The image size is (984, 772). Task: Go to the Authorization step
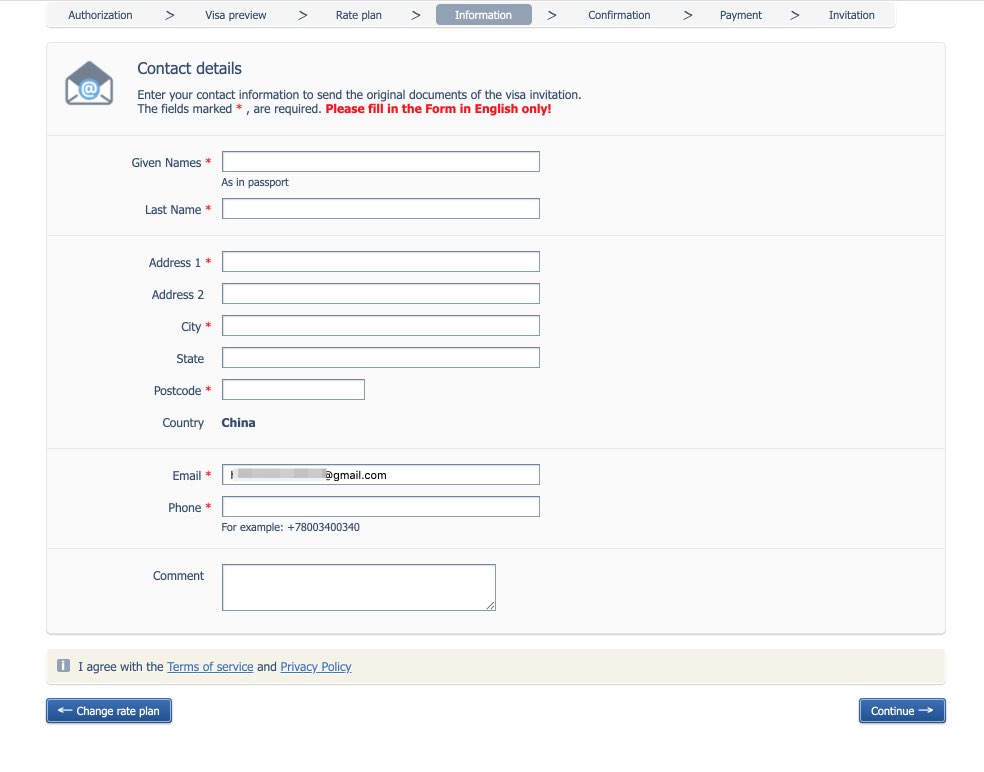pyautogui.click(x=100, y=15)
